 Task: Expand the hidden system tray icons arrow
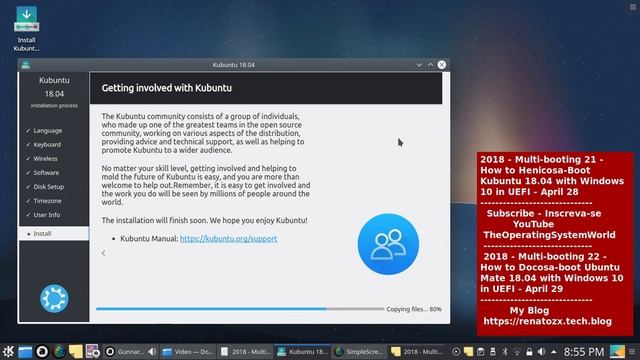(553, 351)
